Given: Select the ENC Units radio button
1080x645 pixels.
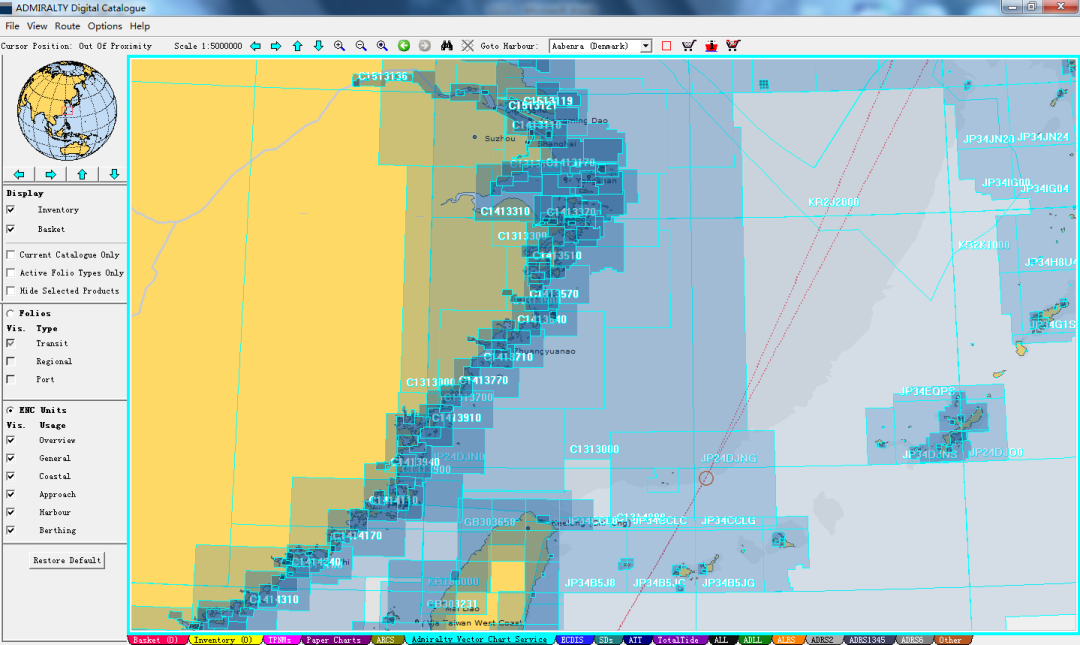Looking at the screenshot, I should (x=10, y=410).
